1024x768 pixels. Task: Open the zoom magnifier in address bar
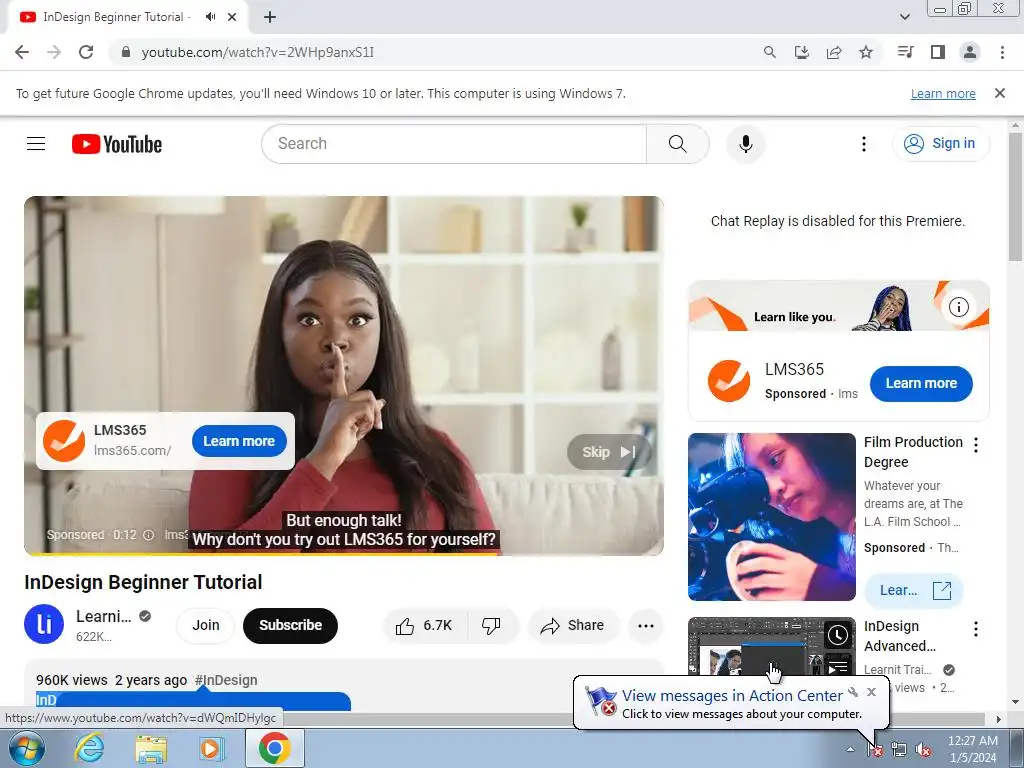[x=770, y=52]
